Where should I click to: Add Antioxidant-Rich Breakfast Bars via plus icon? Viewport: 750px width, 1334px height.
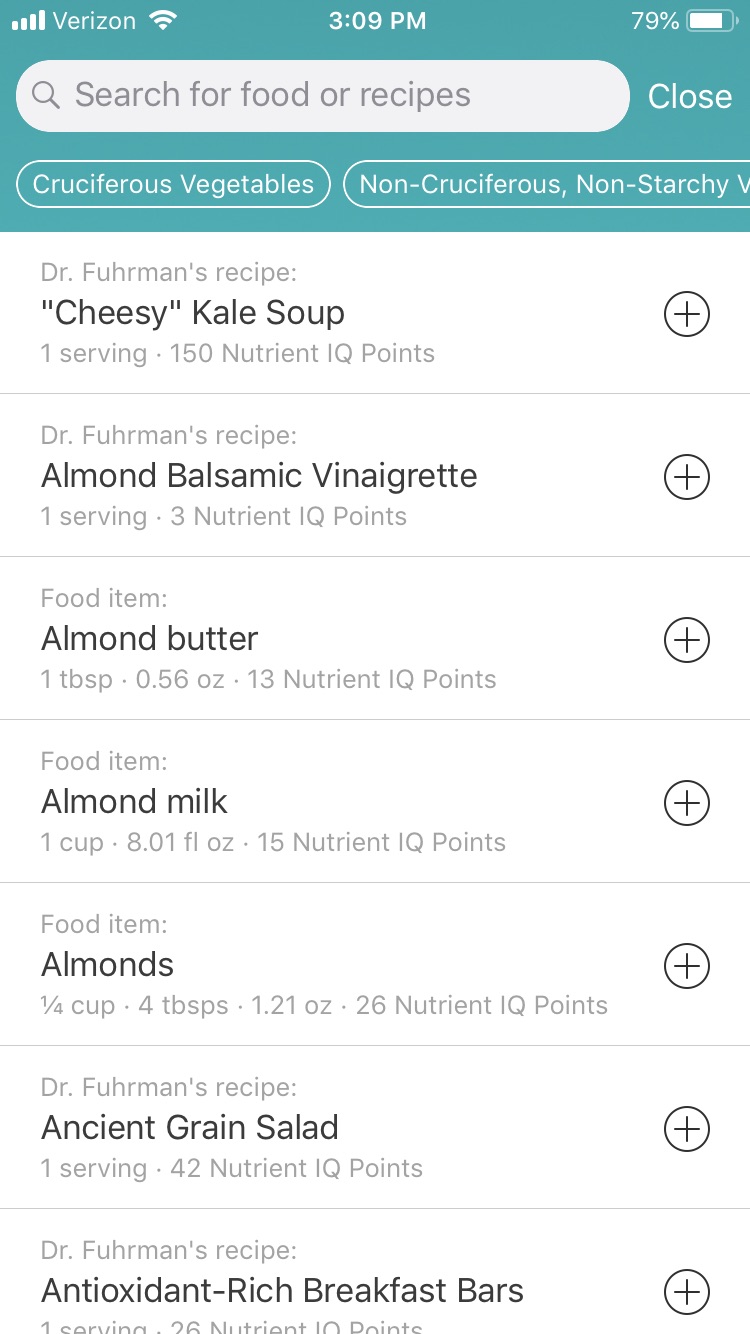(x=687, y=1291)
